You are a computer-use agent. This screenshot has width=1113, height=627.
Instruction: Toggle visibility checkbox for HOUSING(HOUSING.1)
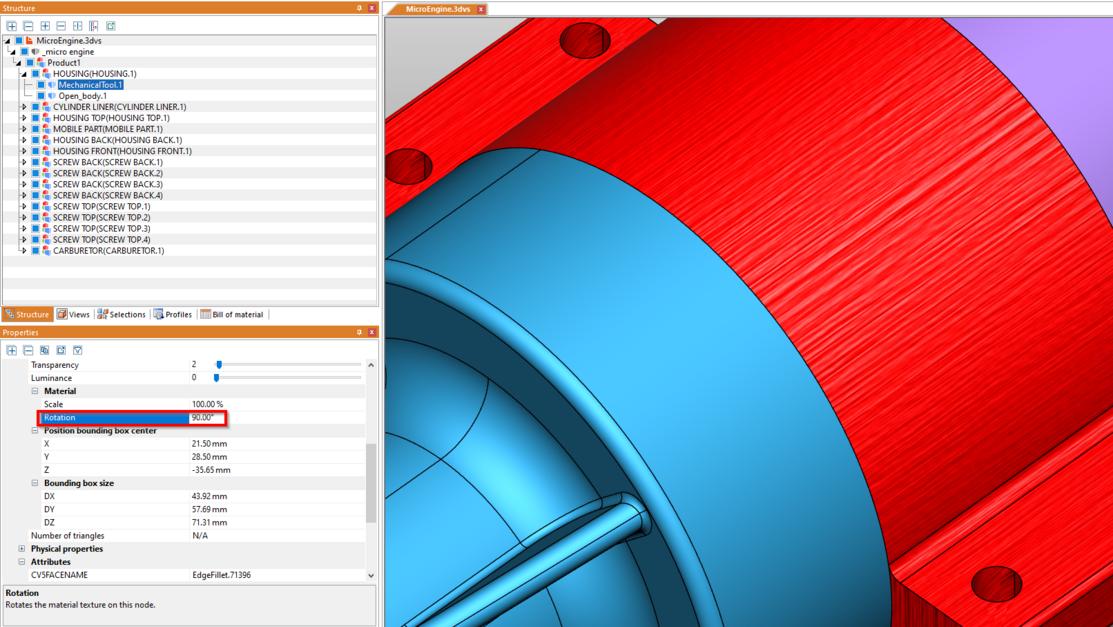35,74
